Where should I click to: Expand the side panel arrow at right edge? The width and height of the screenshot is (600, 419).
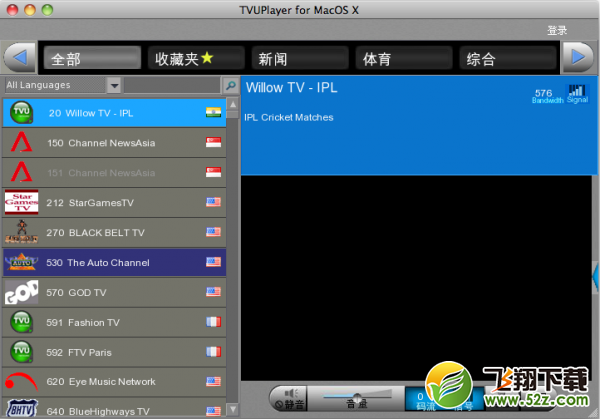[595, 277]
